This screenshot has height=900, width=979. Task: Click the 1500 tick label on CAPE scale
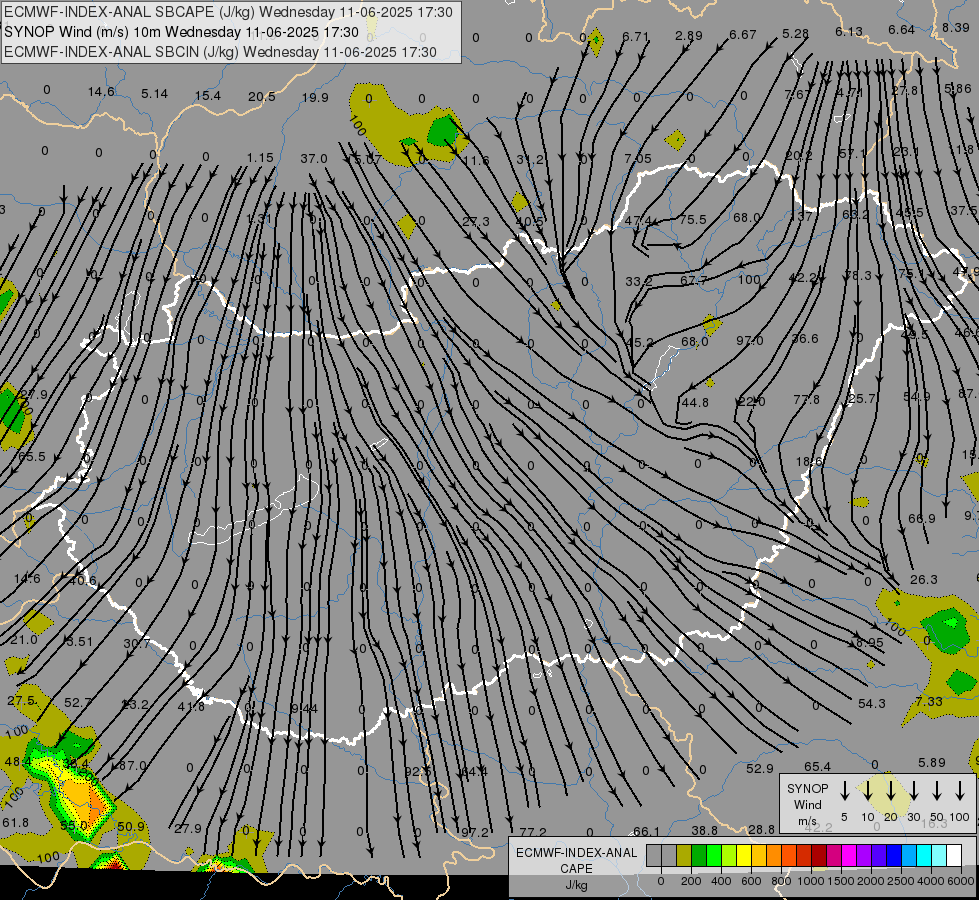840,881
